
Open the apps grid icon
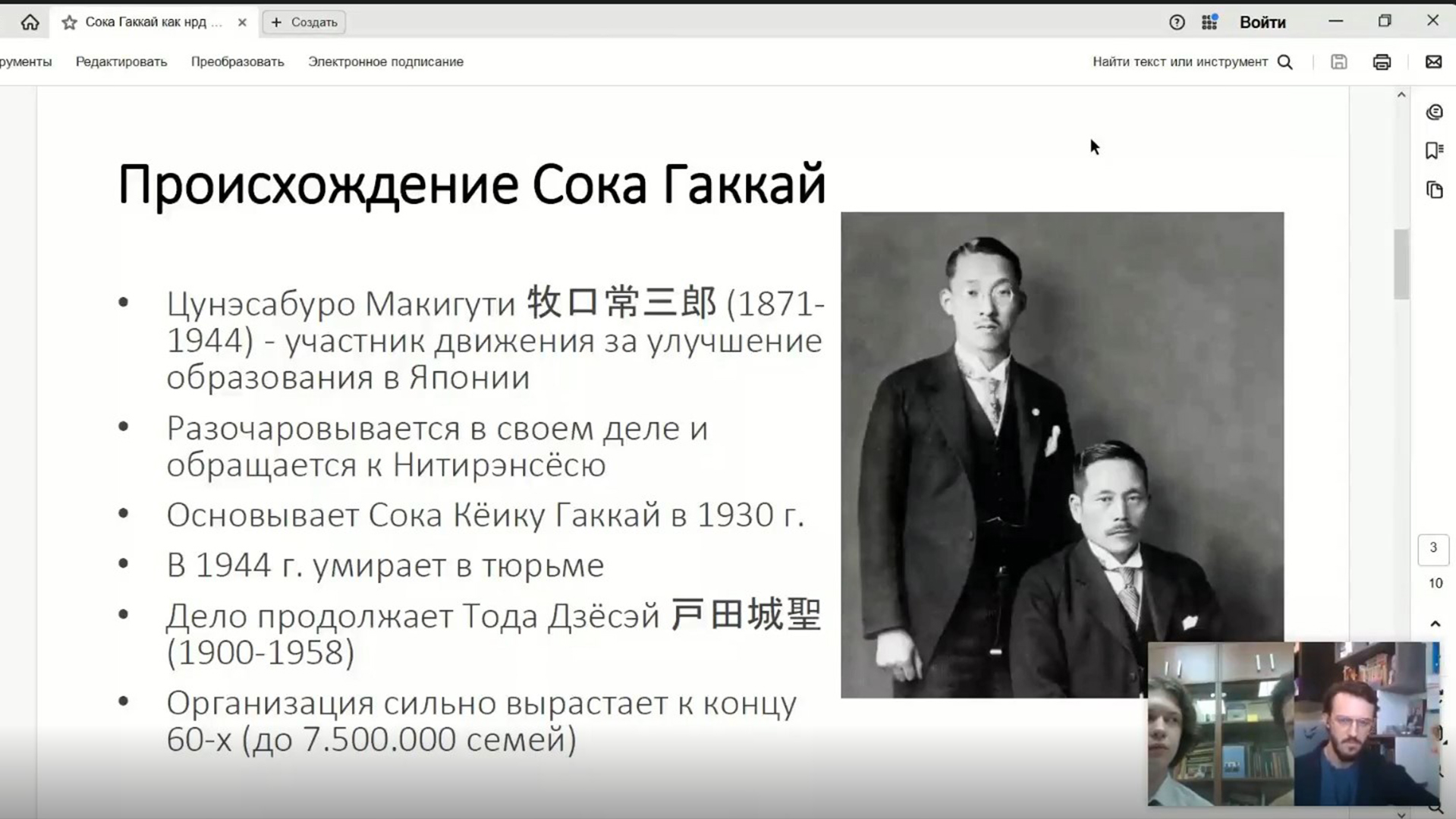point(1209,22)
